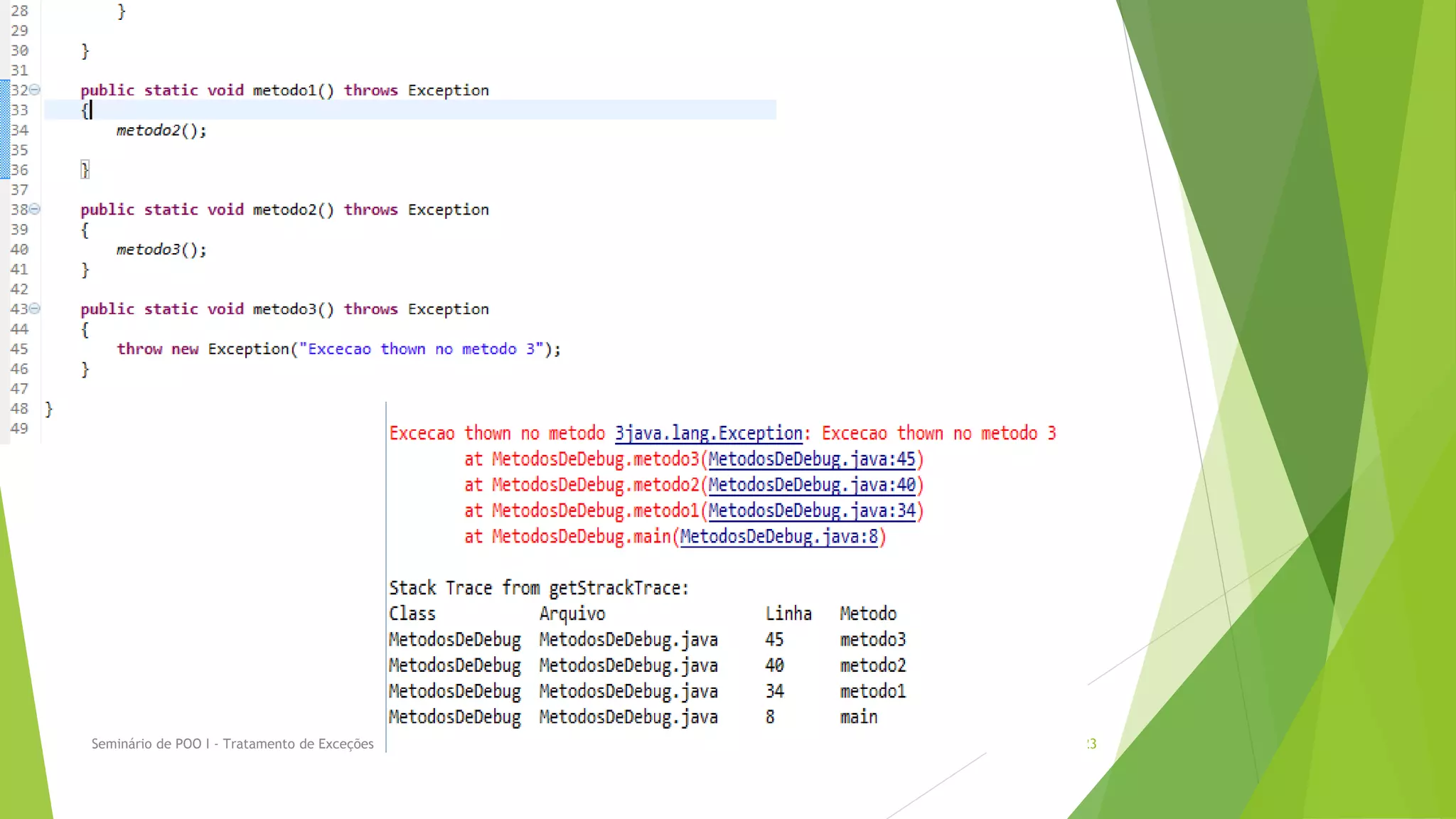Open the java.lang.Exception link in console
The image size is (1456, 819).
[712, 433]
